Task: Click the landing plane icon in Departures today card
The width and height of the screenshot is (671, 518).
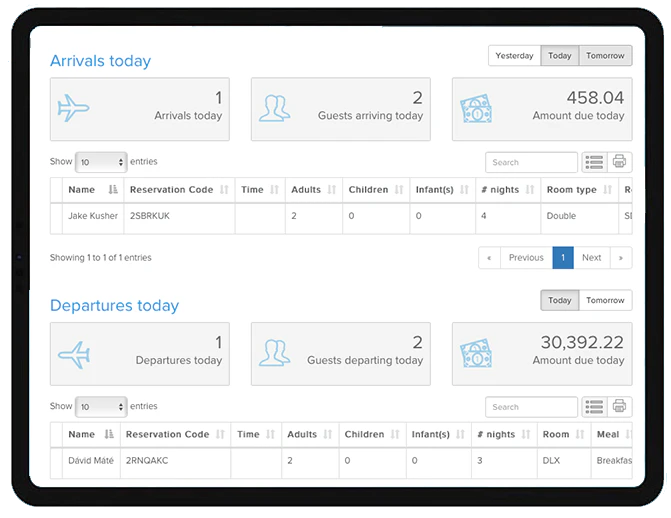Action: tap(74, 354)
